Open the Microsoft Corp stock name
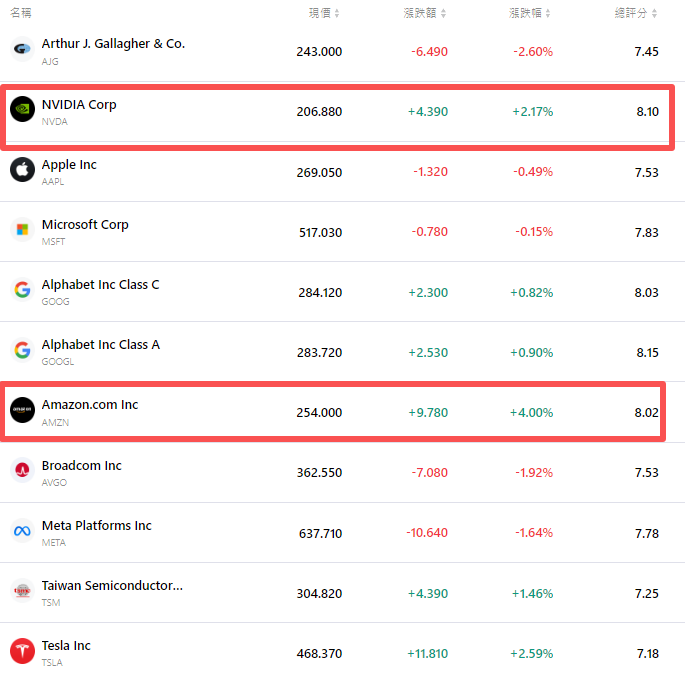685x678 pixels. coord(85,225)
